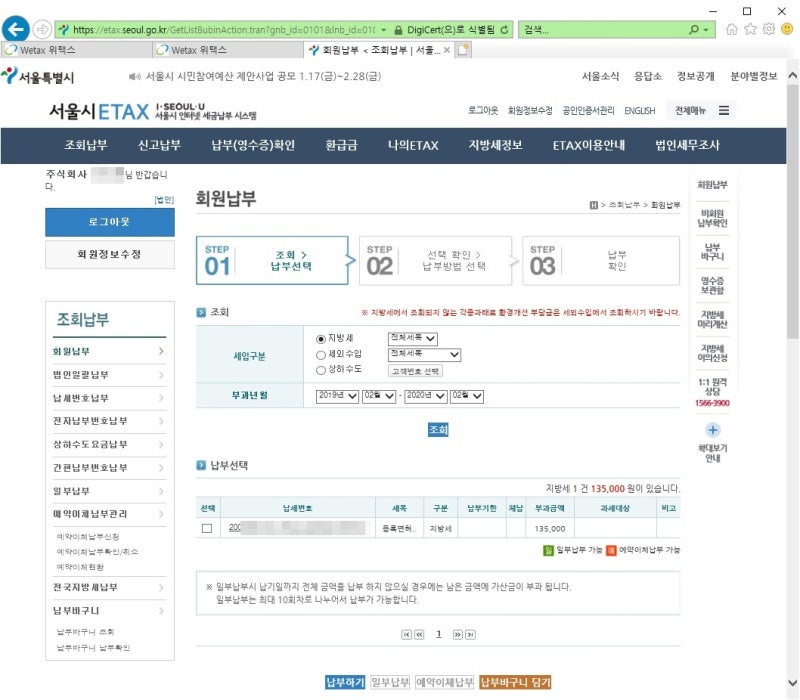The width and height of the screenshot is (800, 700).
Task: Click the 고객번호 선택 button
Action: 415,371
